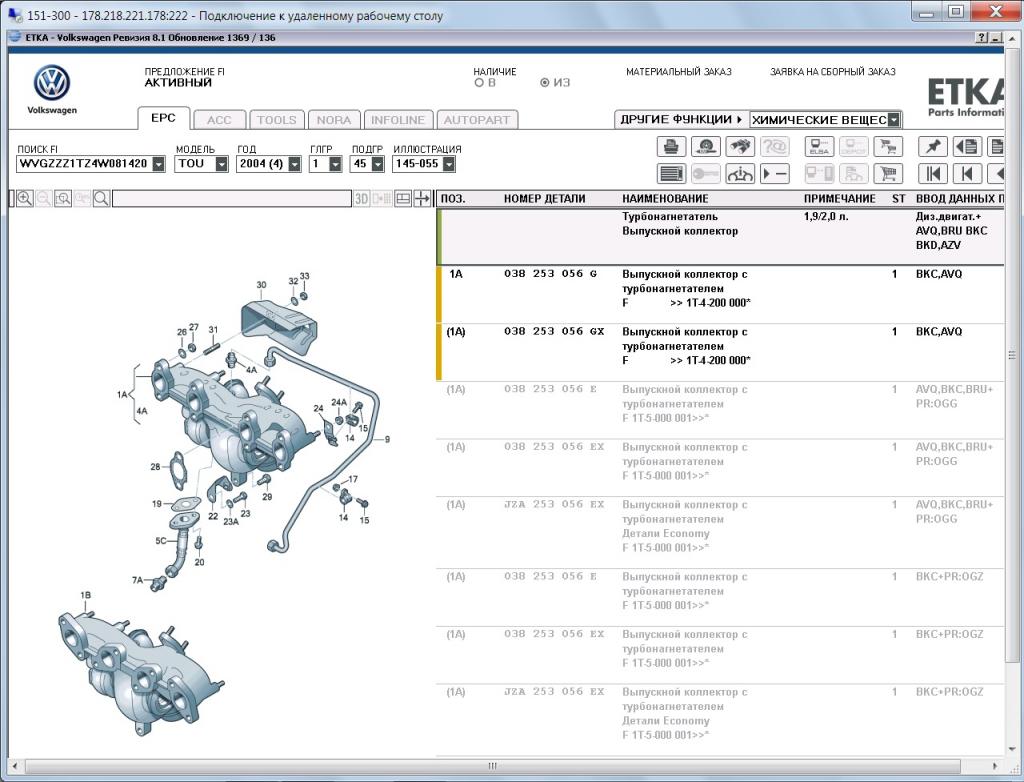Viewport: 1024px width, 782px height.
Task: Click the arrow-to-right panel expand icon
Action: 423,199
